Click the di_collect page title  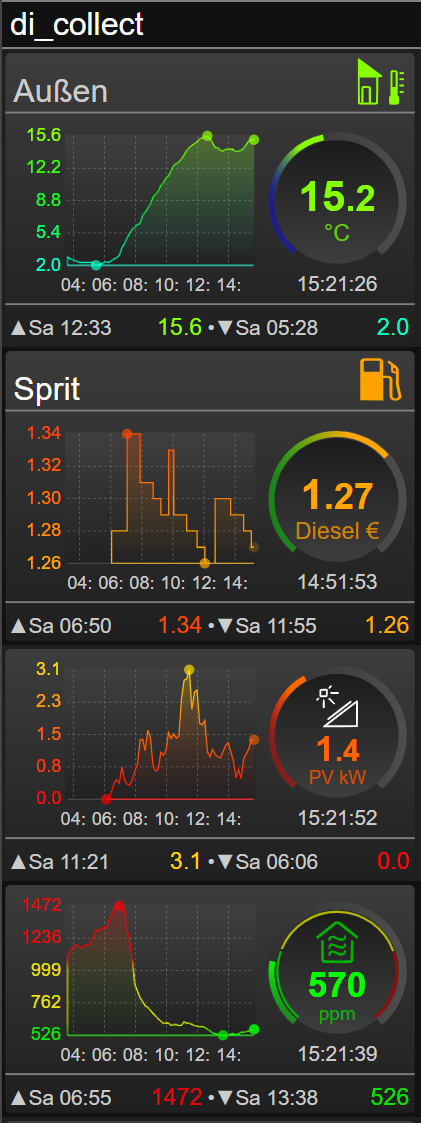click(x=77, y=24)
